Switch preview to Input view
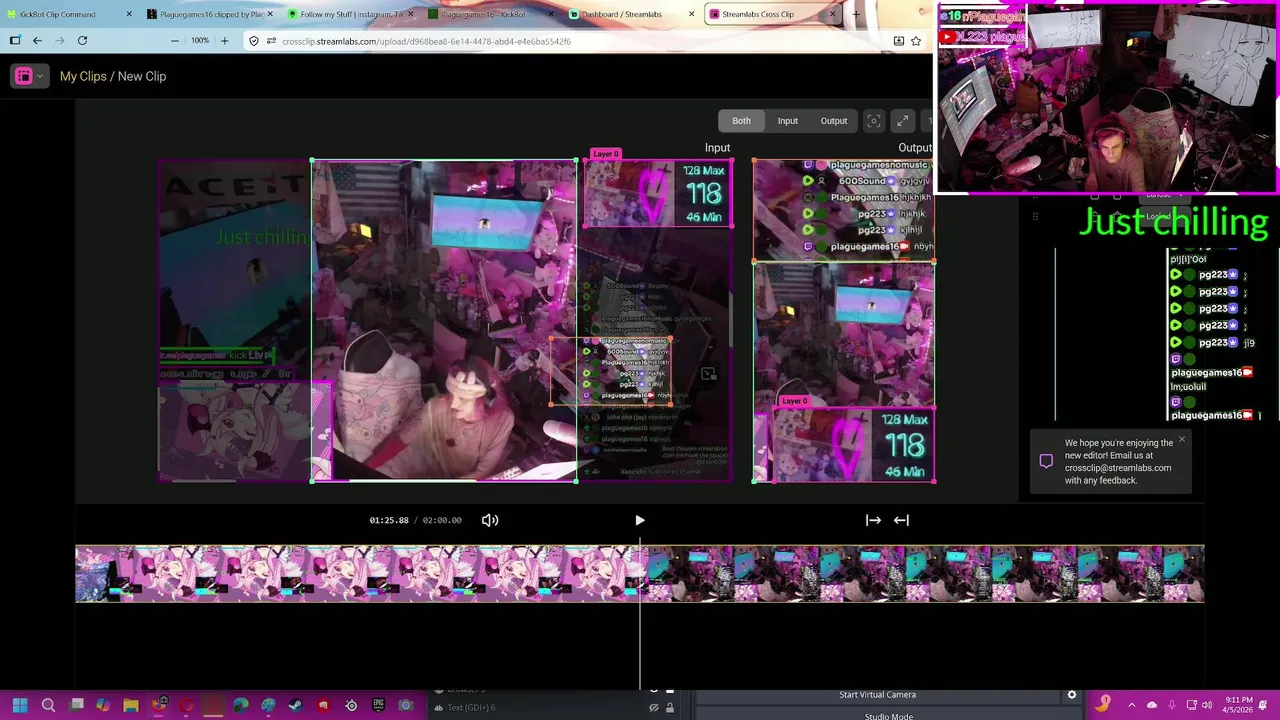 (788, 121)
